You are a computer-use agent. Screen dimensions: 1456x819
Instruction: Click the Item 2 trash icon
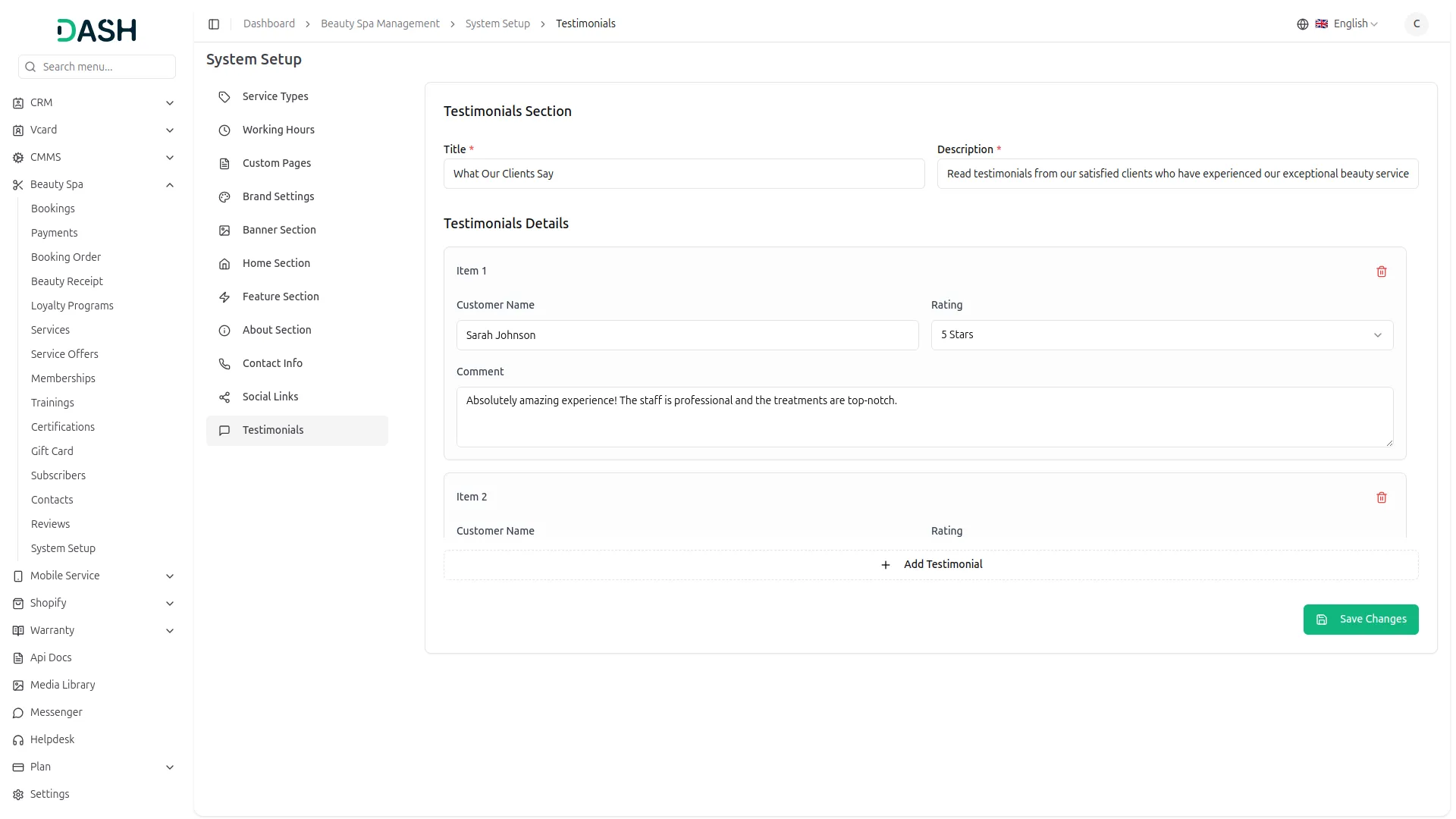pos(1381,497)
